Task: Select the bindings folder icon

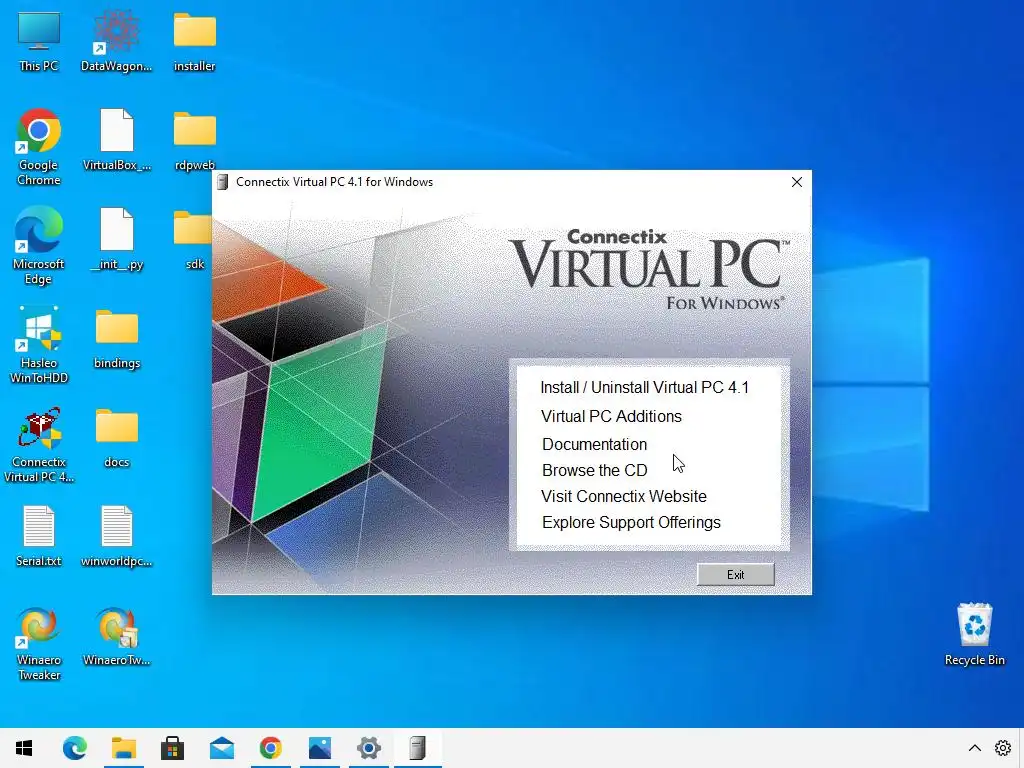Action: 116,340
